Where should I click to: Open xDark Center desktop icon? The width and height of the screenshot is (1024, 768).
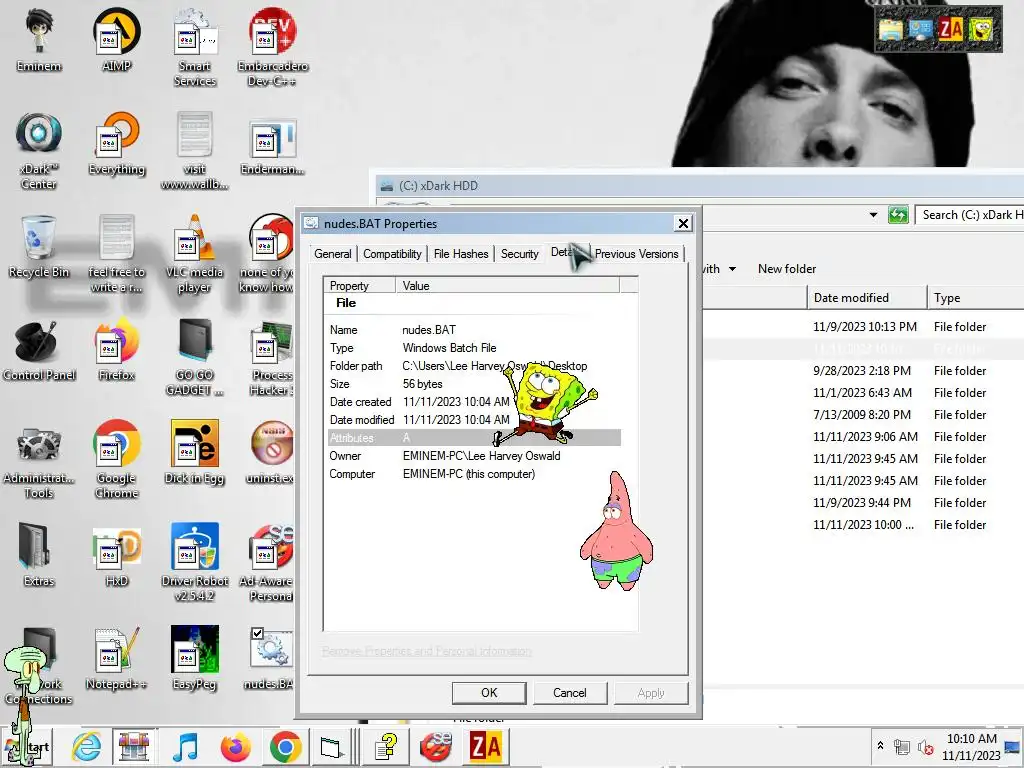pos(39,150)
